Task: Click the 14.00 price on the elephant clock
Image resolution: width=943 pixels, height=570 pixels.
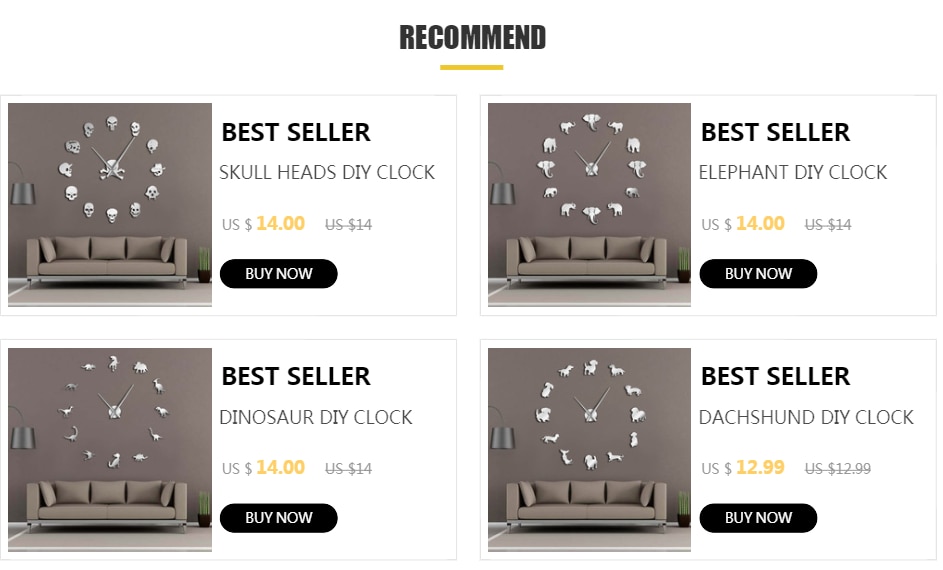Action: click(760, 223)
